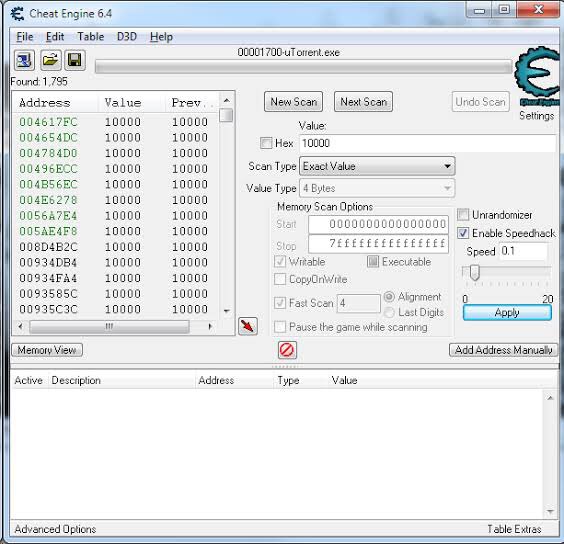Select the Last Digits radio button
Image resolution: width=564 pixels, height=544 pixels.
click(x=389, y=312)
